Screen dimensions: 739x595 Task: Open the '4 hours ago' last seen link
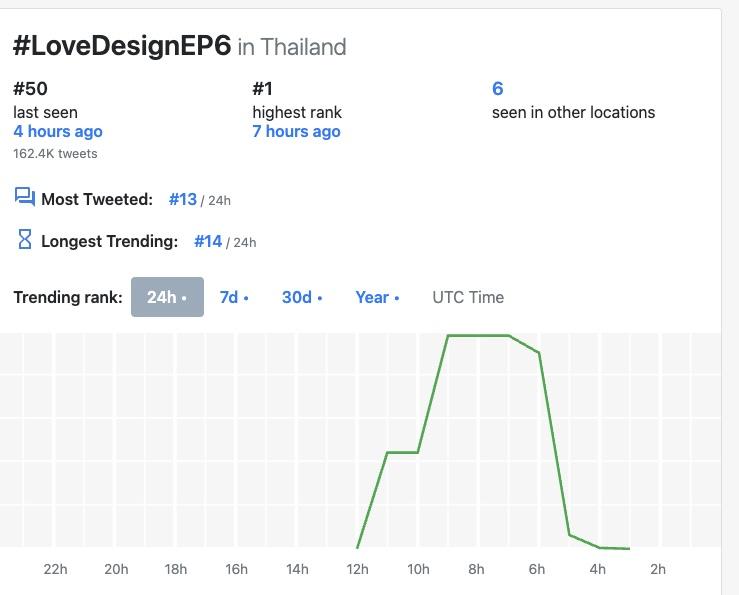pyautogui.click(x=58, y=132)
